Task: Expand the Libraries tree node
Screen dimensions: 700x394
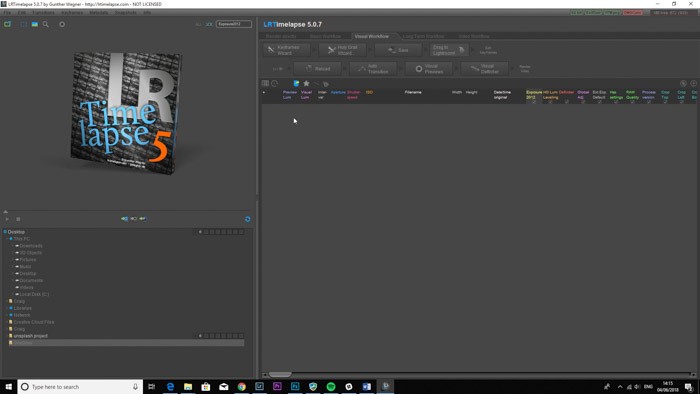Action: pos(7,308)
